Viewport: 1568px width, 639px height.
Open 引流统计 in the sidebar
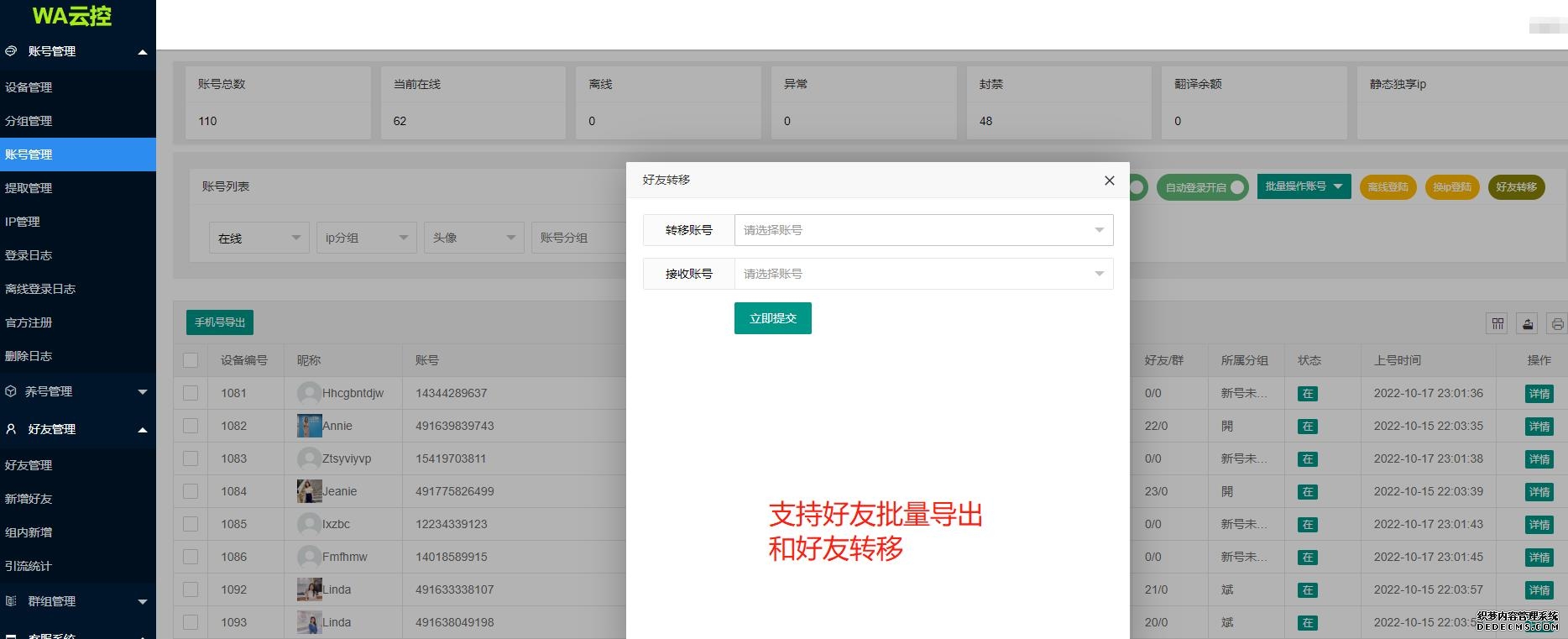[78, 566]
